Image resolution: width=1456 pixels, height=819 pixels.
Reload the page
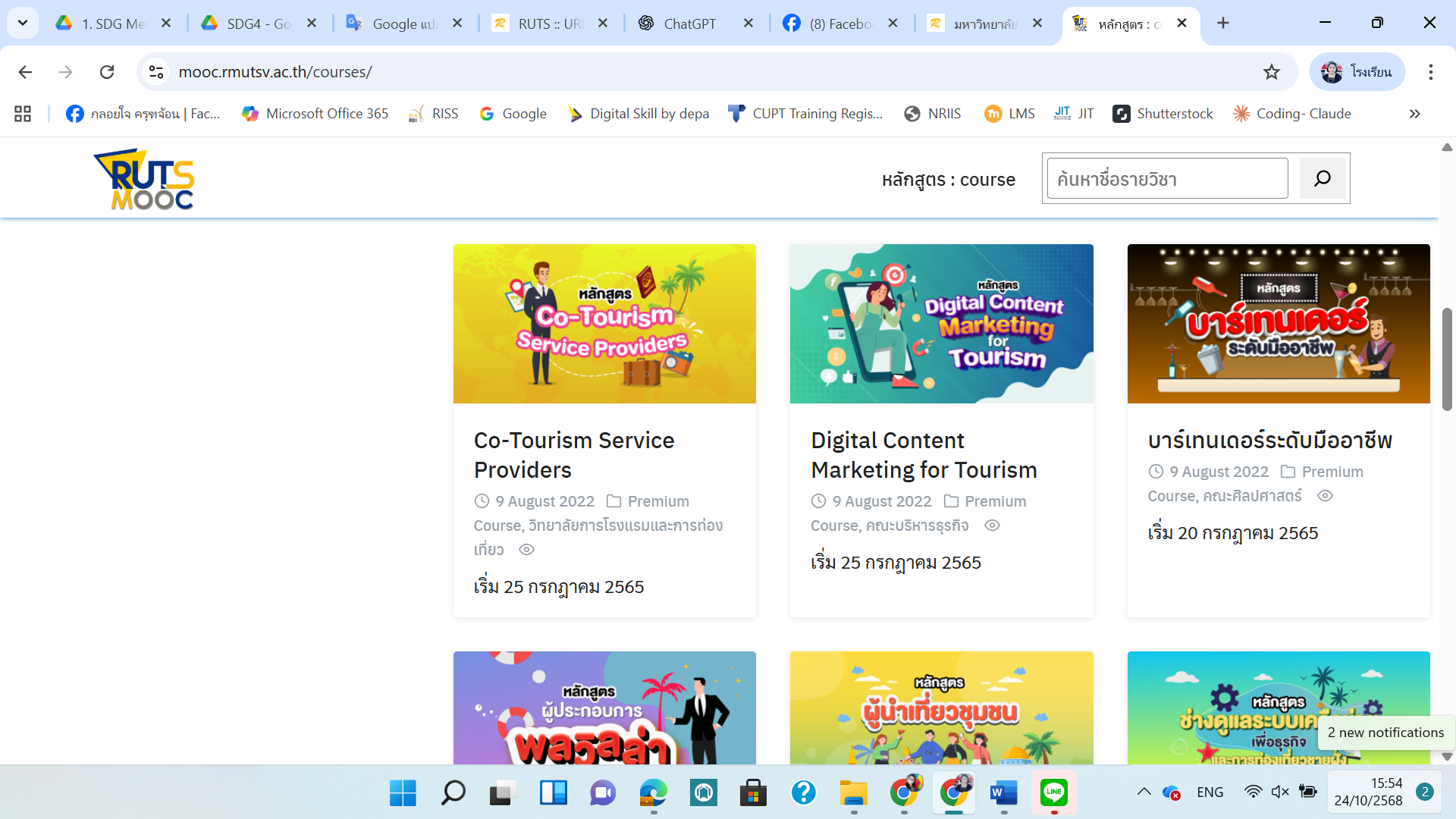[x=107, y=72]
